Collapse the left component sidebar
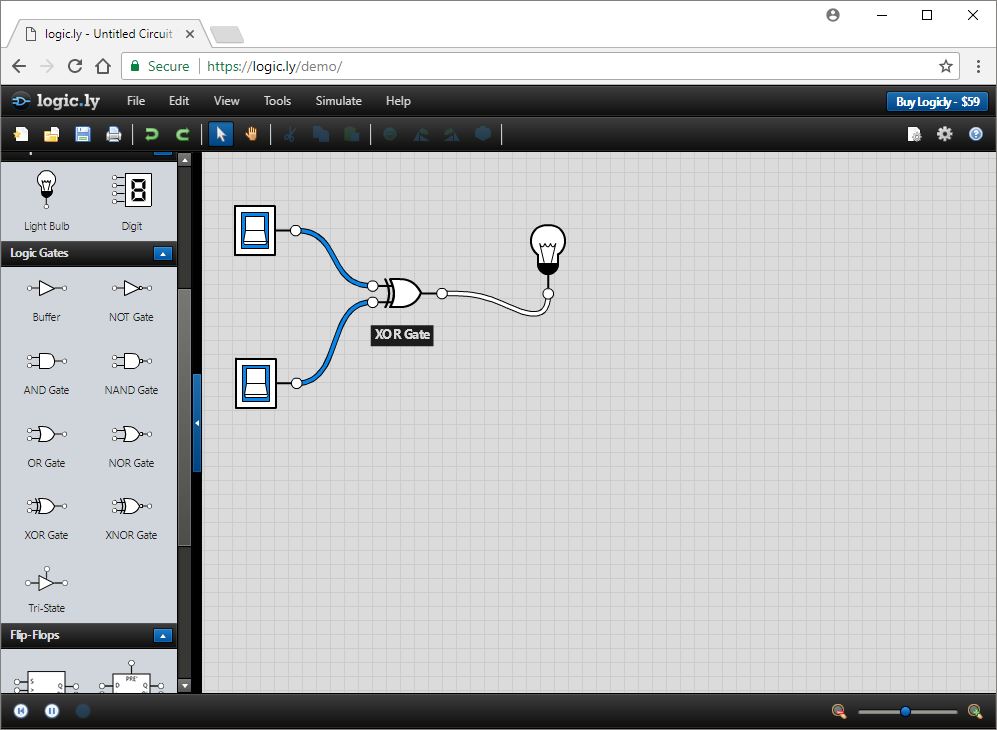 pos(197,423)
